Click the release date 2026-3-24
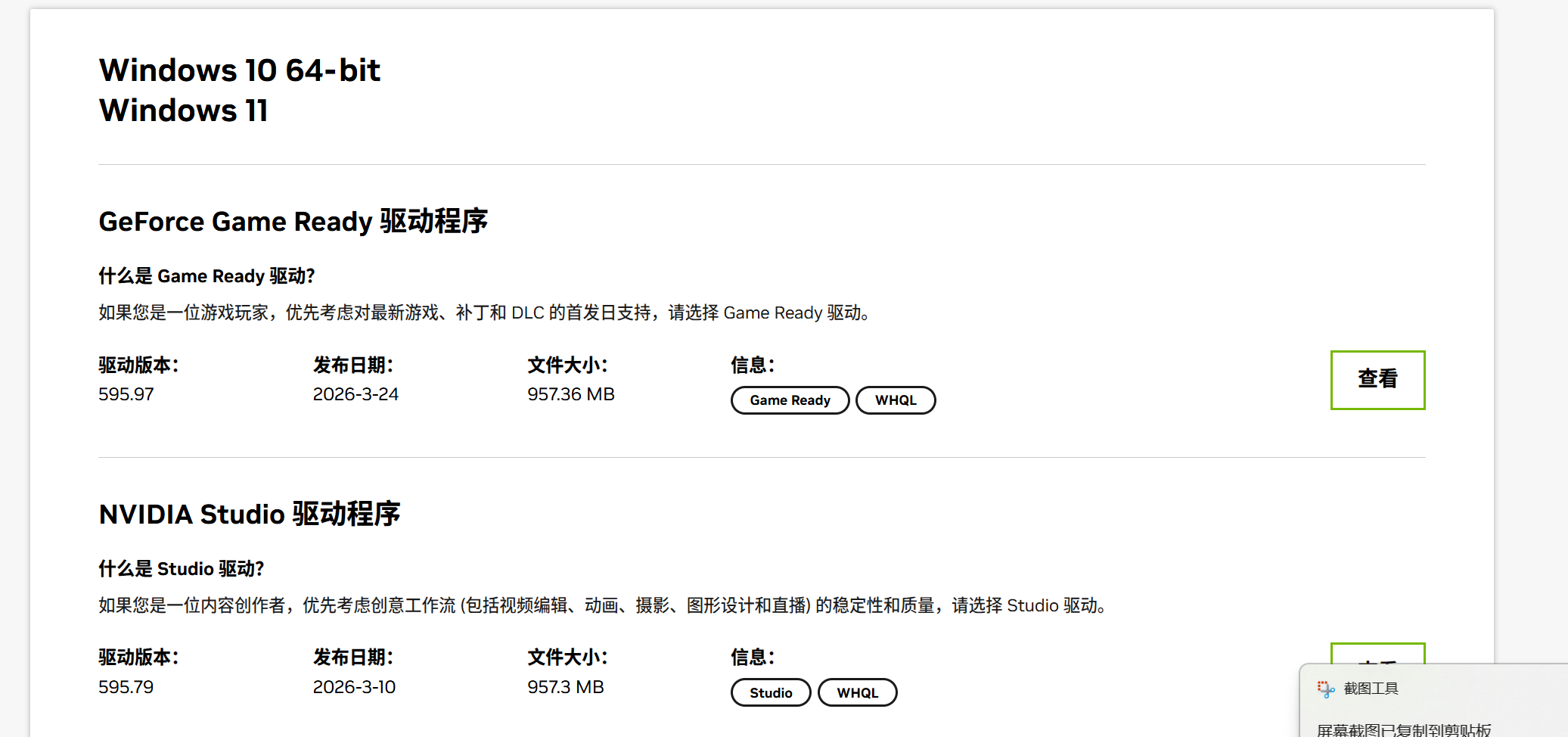Image resolution: width=1568 pixels, height=737 pixels. [x=356, y=394]
